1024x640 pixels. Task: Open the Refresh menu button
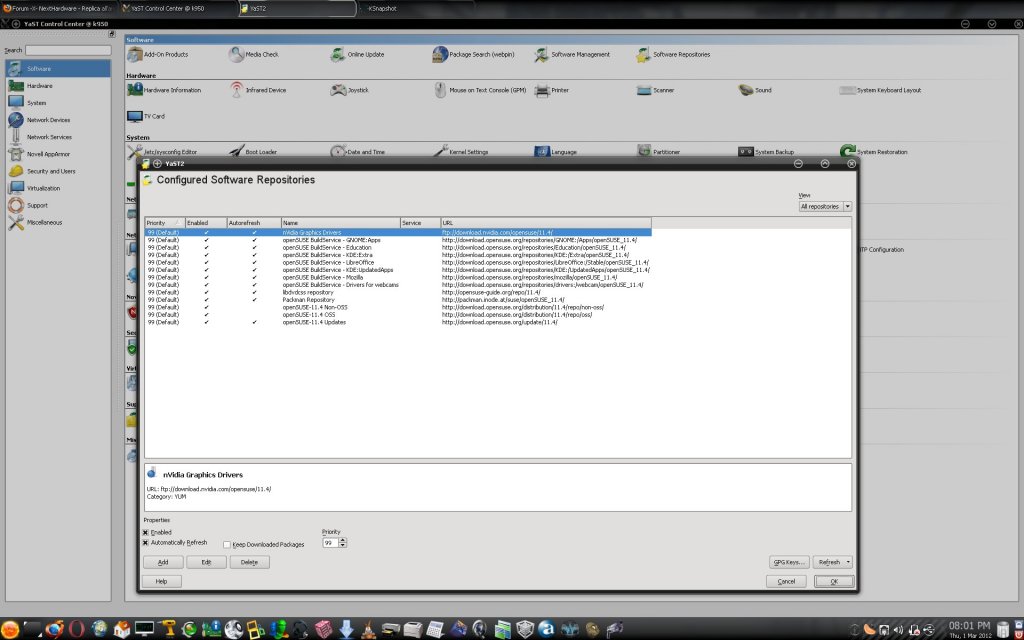[833, 562]
